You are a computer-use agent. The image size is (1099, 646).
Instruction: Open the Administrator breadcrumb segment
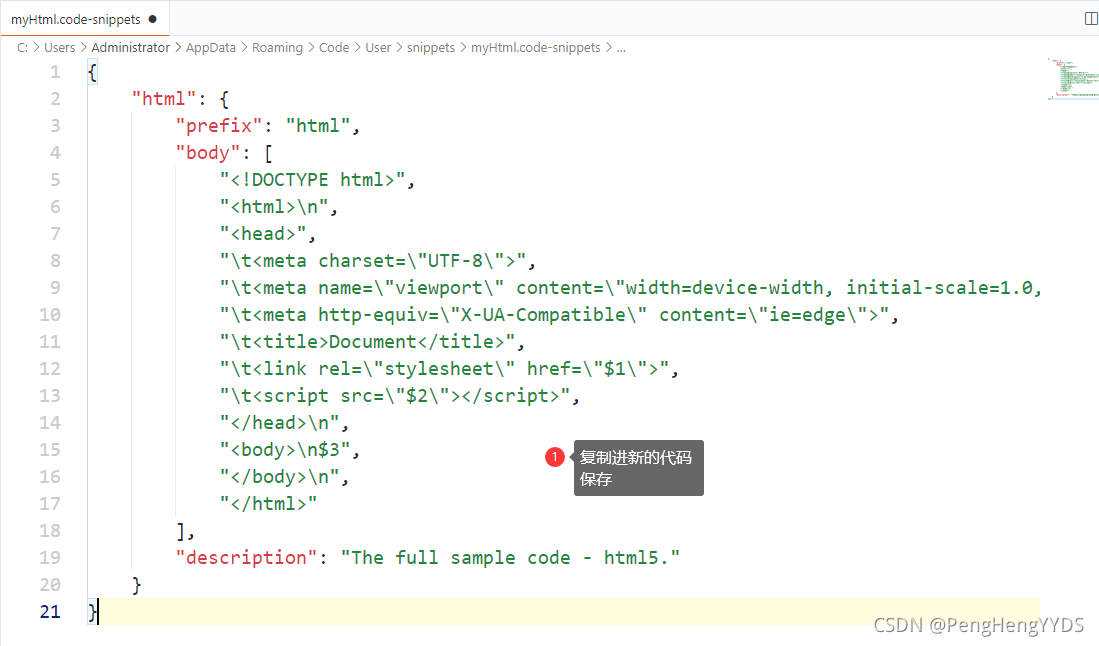(130, 48)
